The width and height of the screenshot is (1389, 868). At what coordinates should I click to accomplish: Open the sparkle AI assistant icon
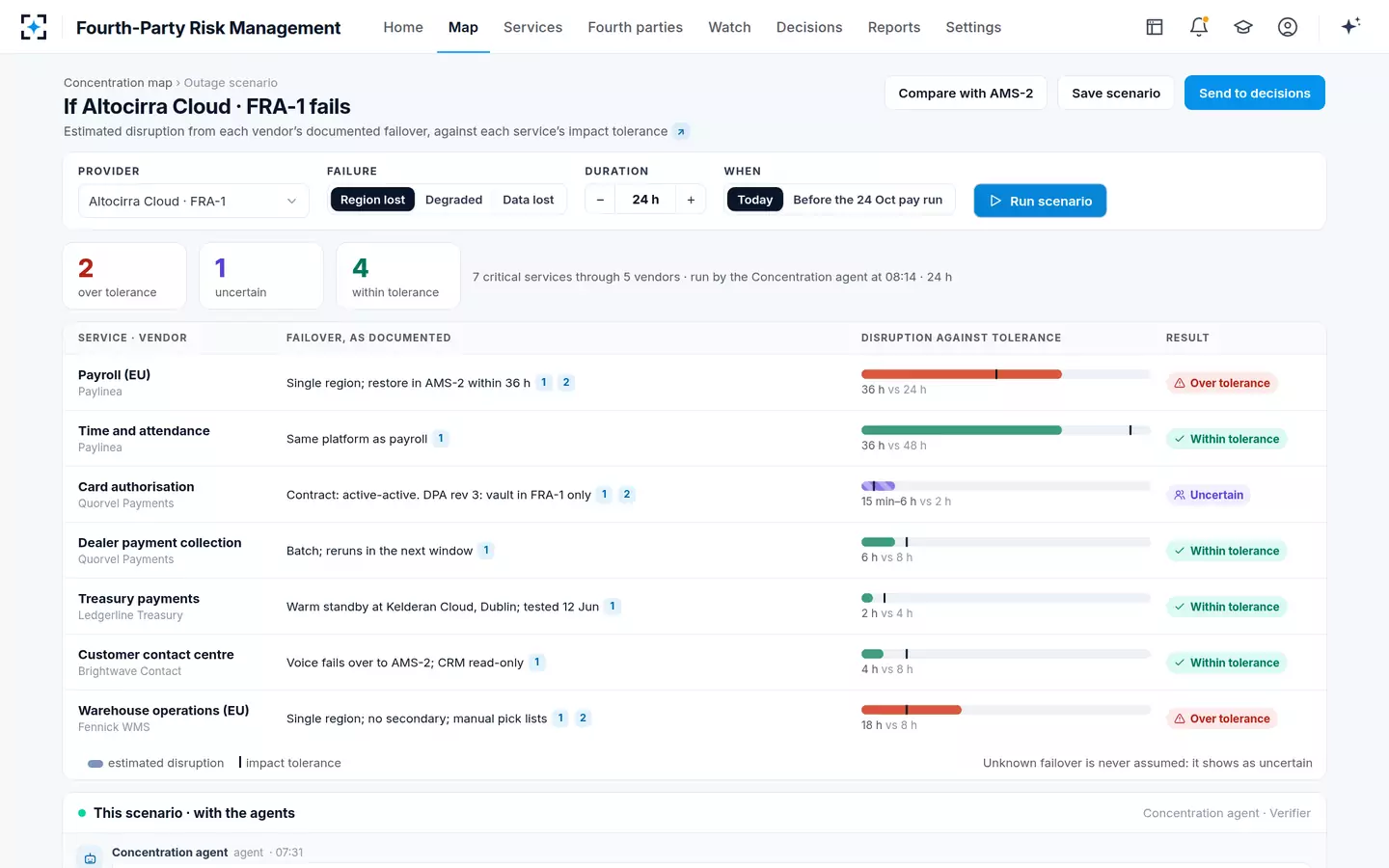tap(1350, 26)
